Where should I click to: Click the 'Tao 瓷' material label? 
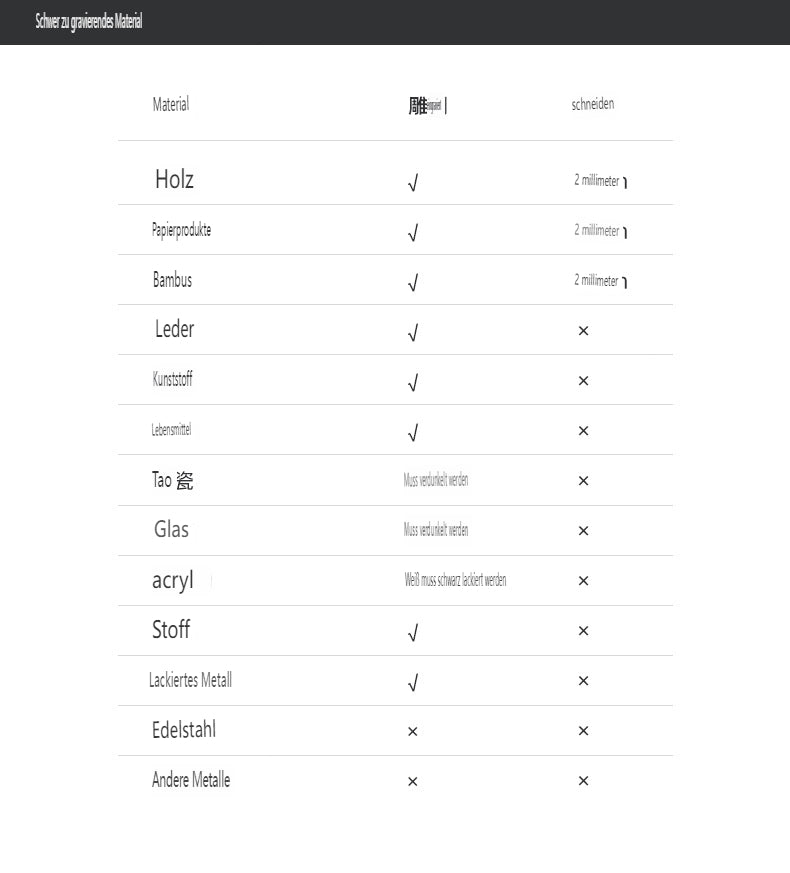[172, 480]
